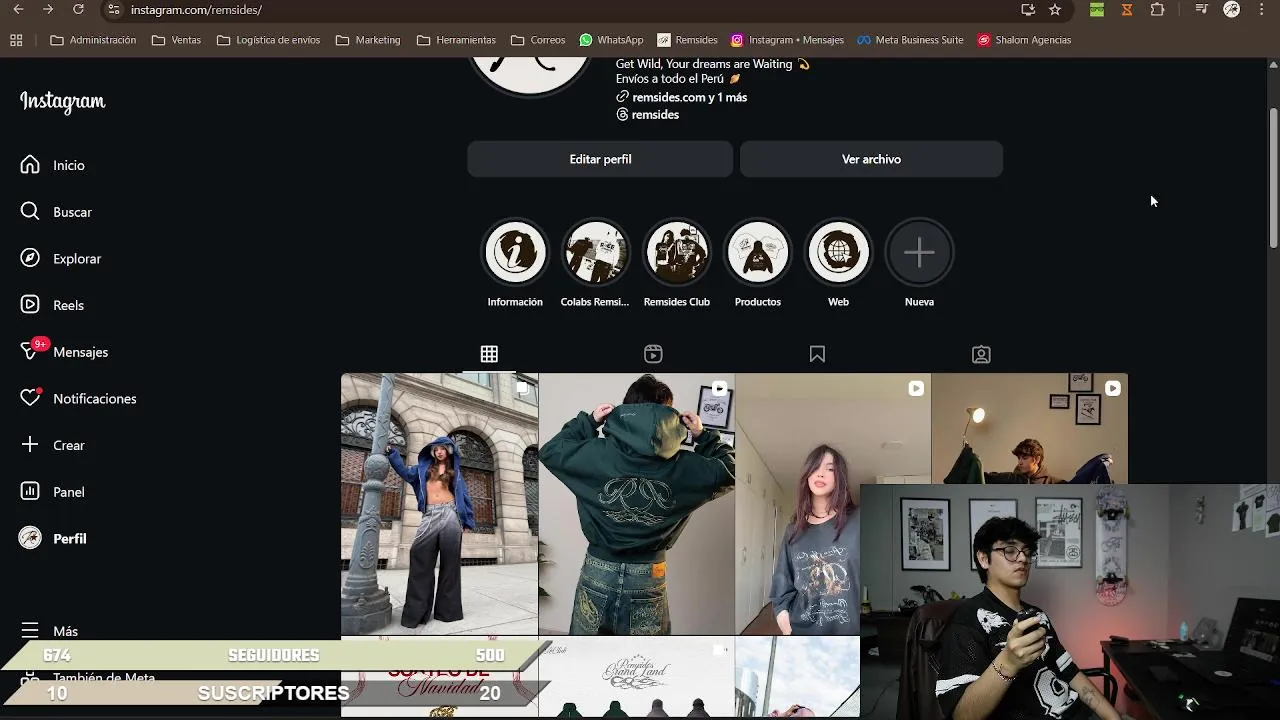The width and height of the screenshot is (1280, 720).
Task: Click the Instagram wordmark logo
Action: pos(62,102)
